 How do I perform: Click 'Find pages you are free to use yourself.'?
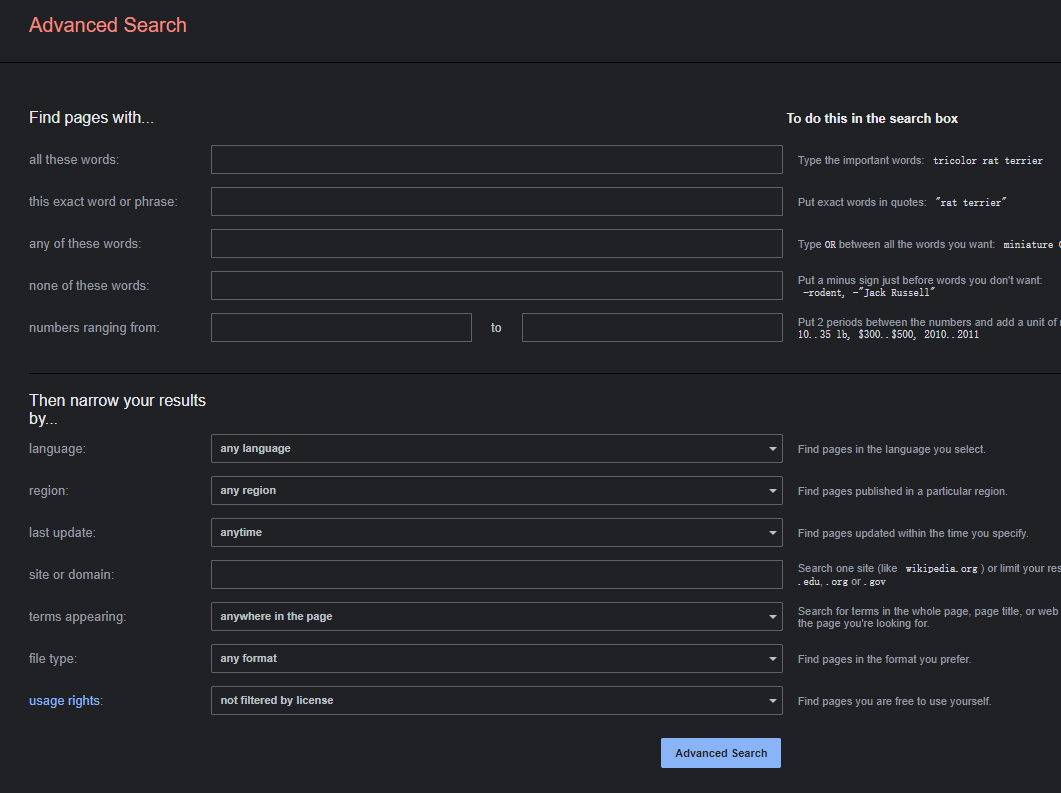click(895, 701)
